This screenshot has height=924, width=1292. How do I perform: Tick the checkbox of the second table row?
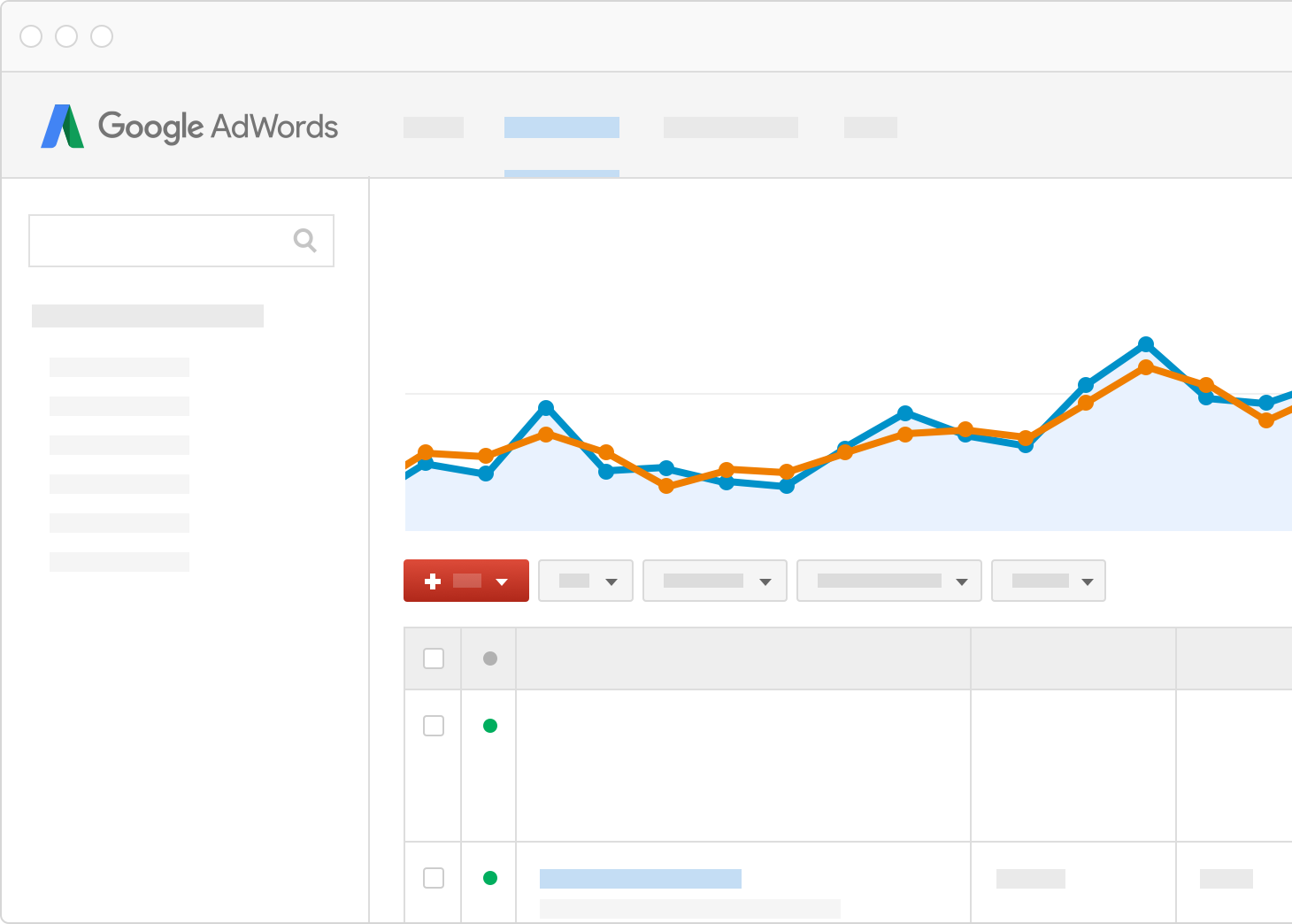coord(434,878)
